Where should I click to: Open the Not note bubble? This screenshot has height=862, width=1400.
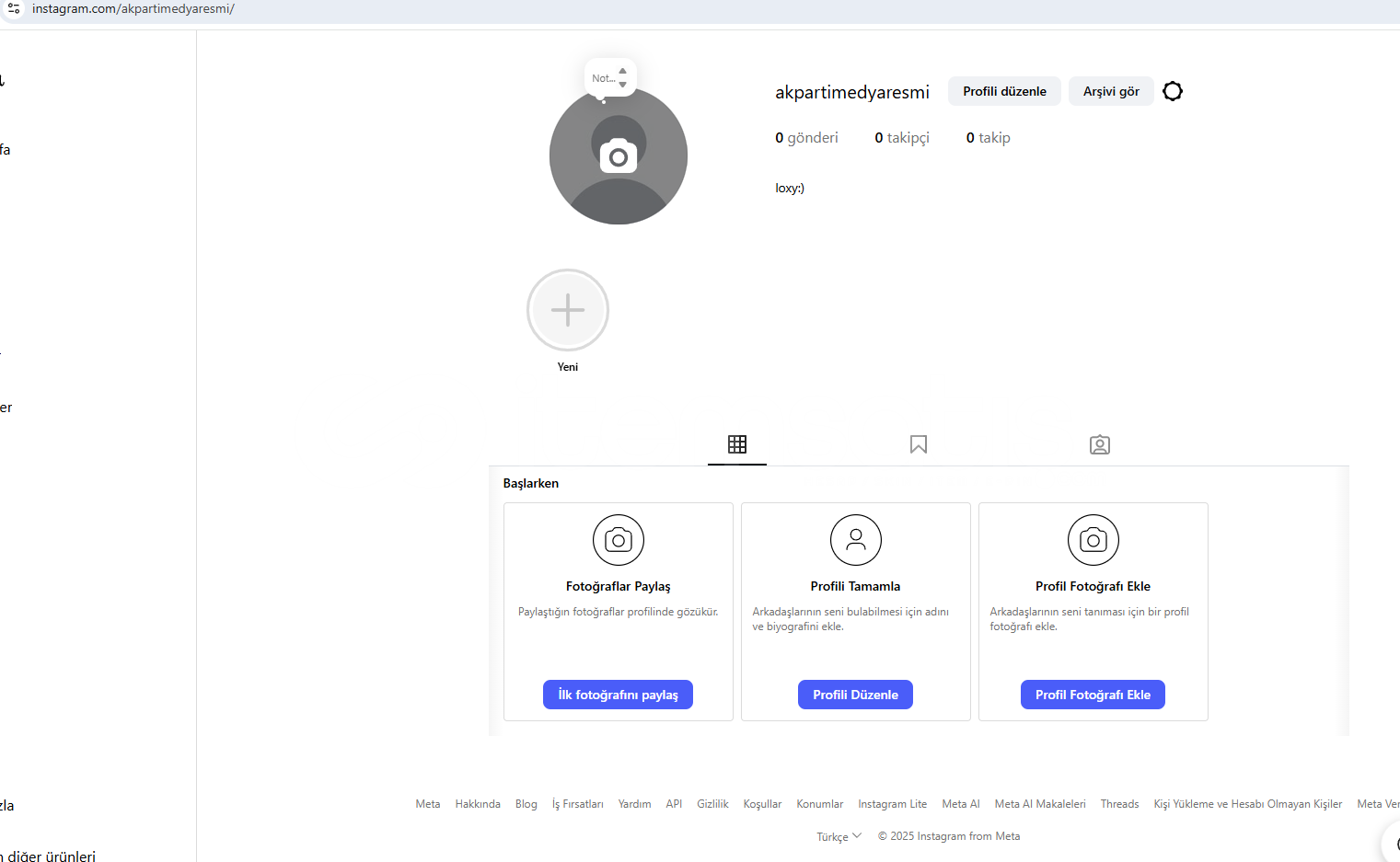[x=610, y=78]
